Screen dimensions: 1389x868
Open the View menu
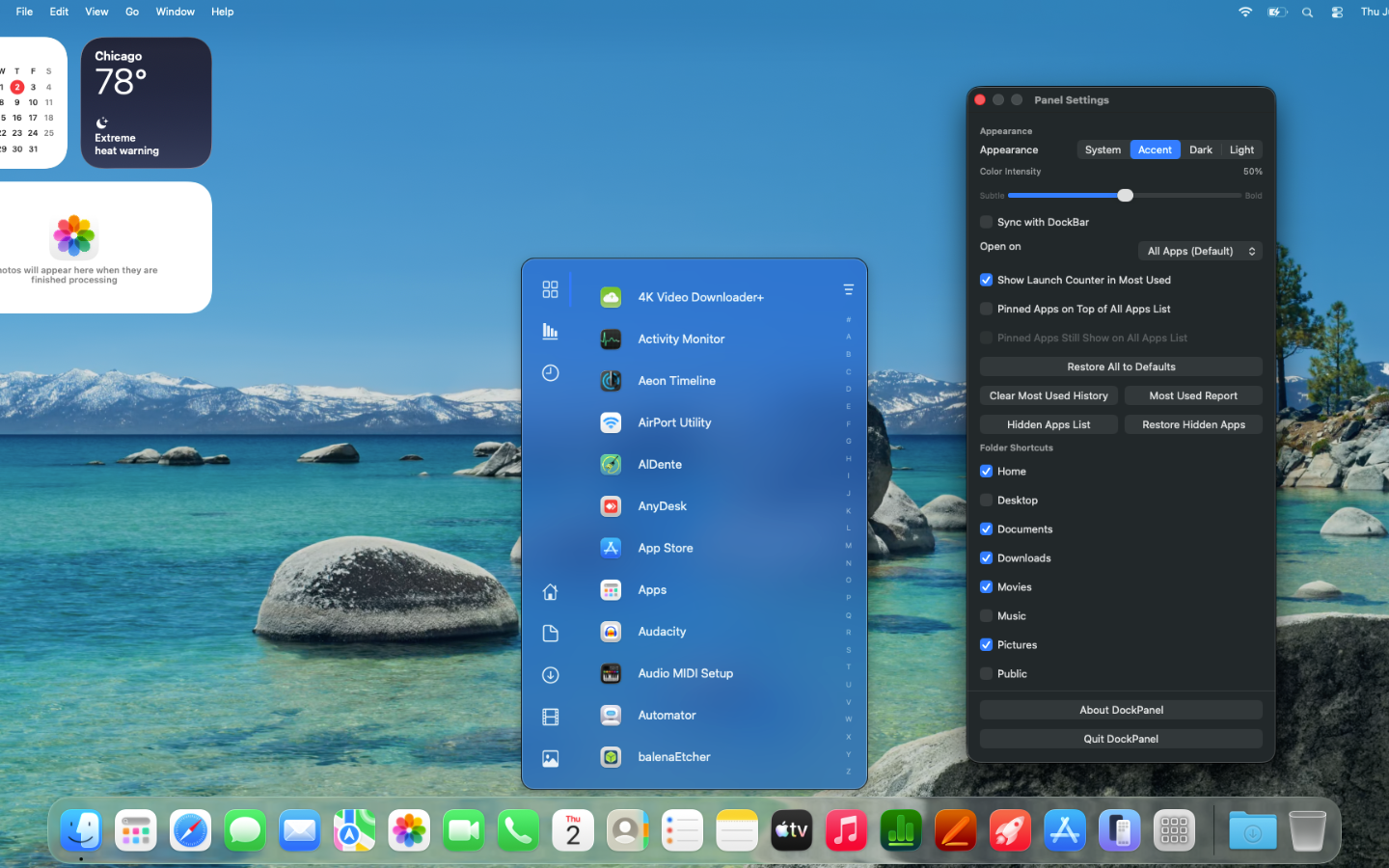tap(96, 12)
